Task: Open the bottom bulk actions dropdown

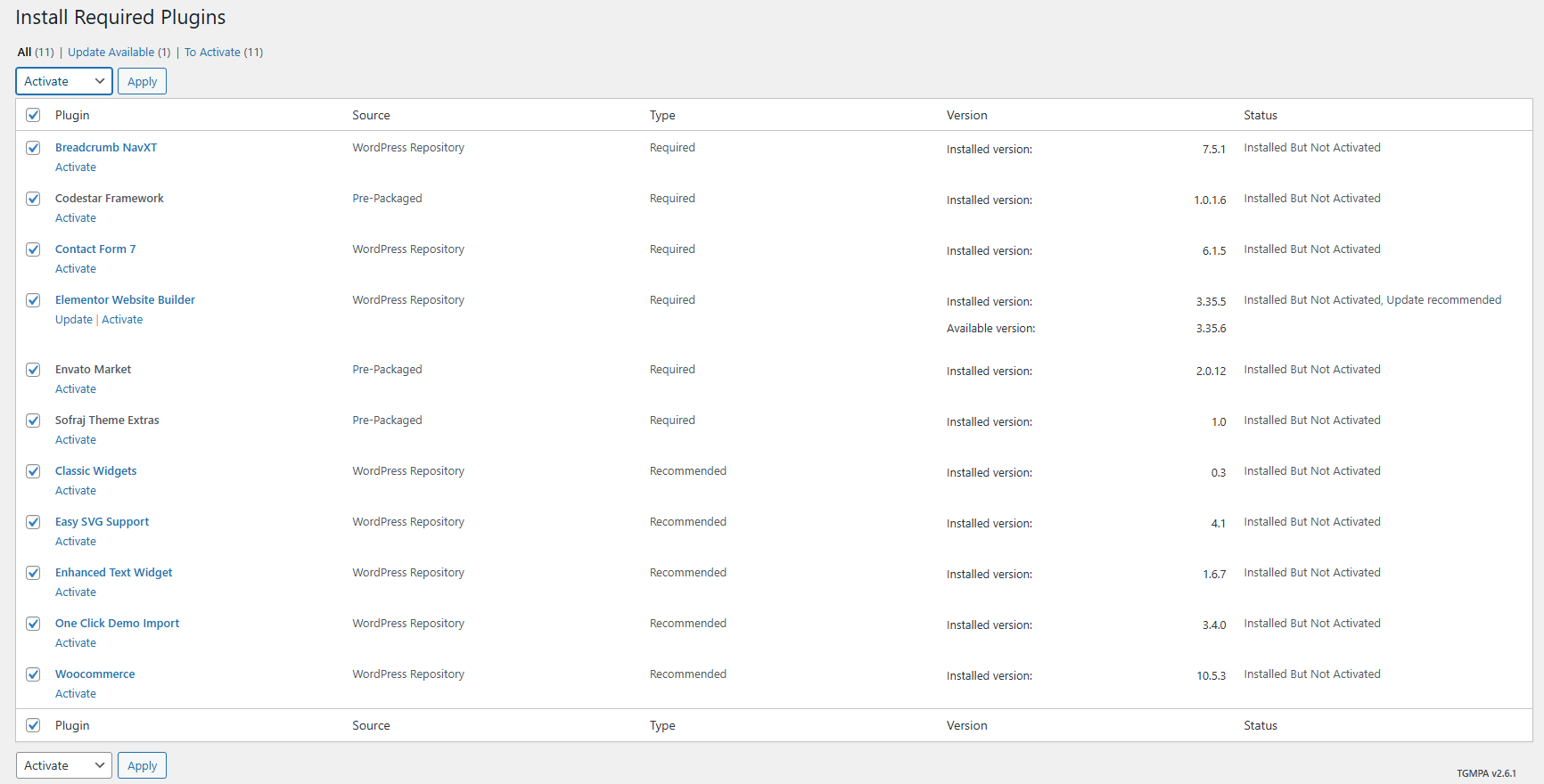Action: (64, 765)
